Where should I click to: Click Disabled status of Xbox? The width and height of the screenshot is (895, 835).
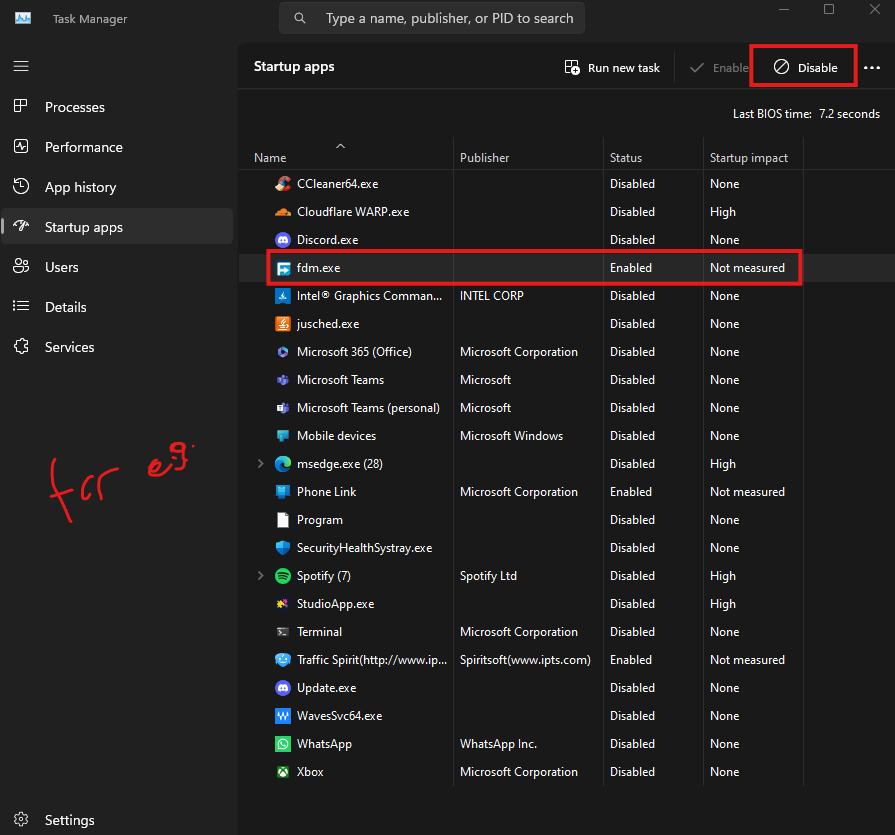(x=632, y=772)
